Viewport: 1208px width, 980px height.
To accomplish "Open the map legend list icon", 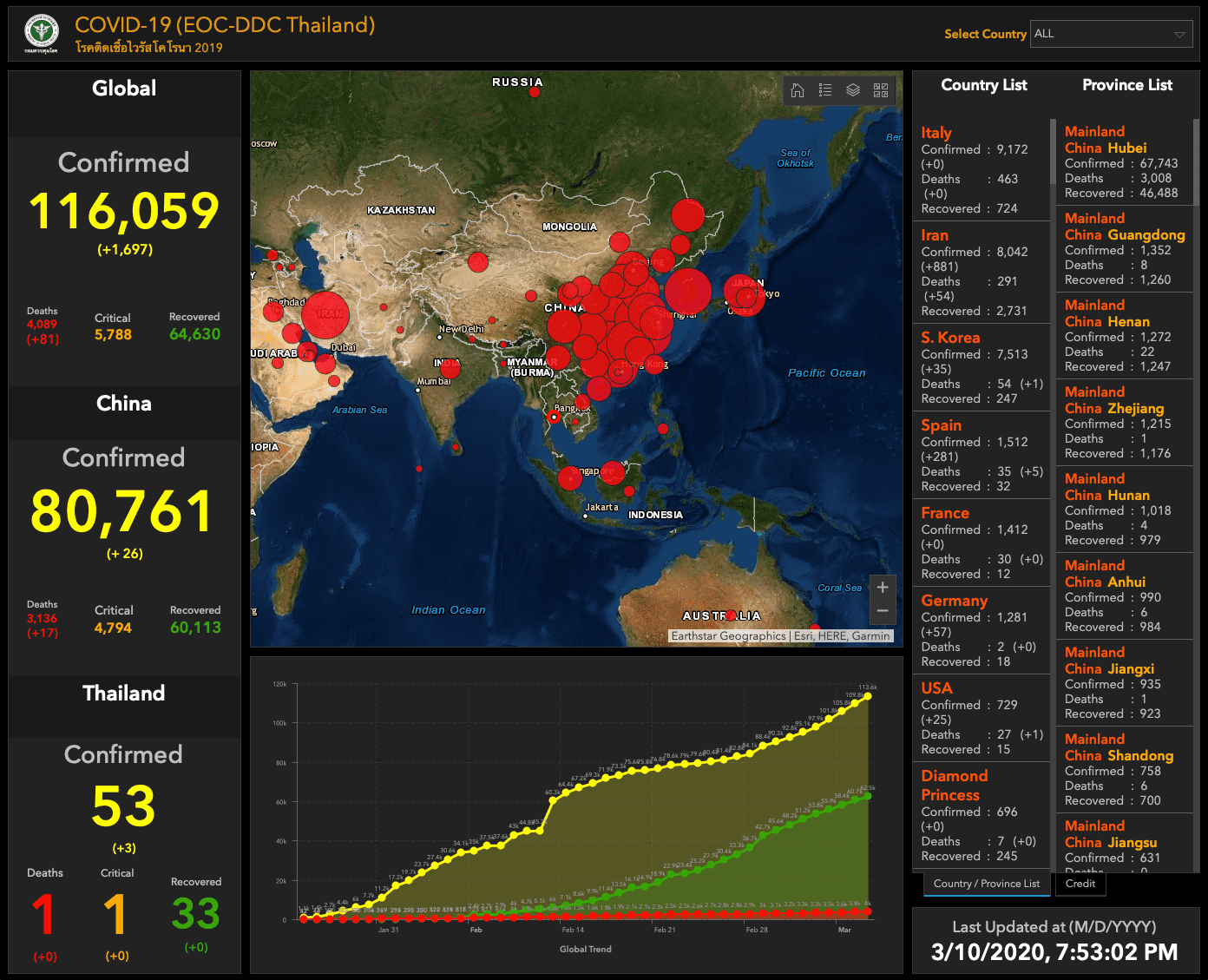I will click(x=825, y=90).
